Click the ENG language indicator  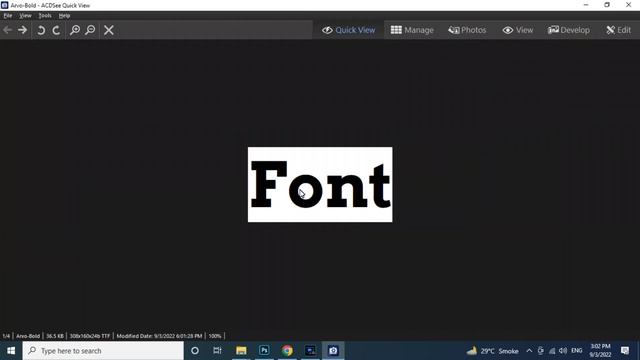(x=576, y=351)
